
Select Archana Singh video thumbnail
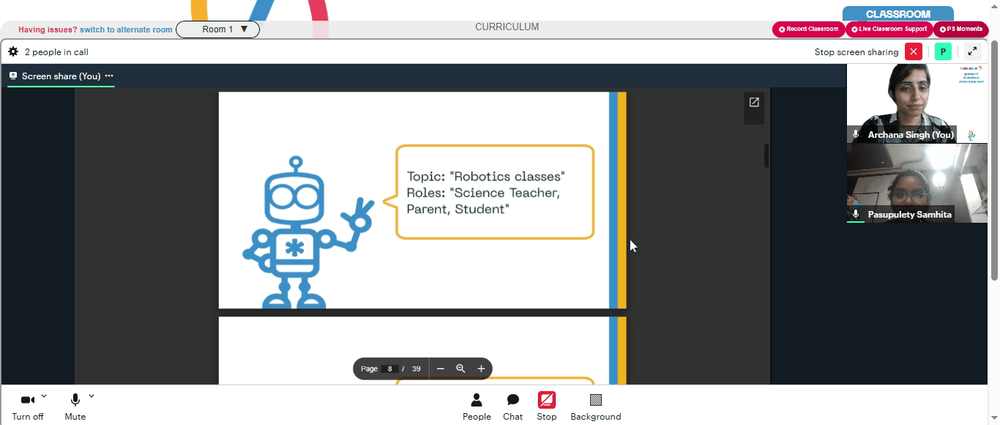click(x=917, y=103)
